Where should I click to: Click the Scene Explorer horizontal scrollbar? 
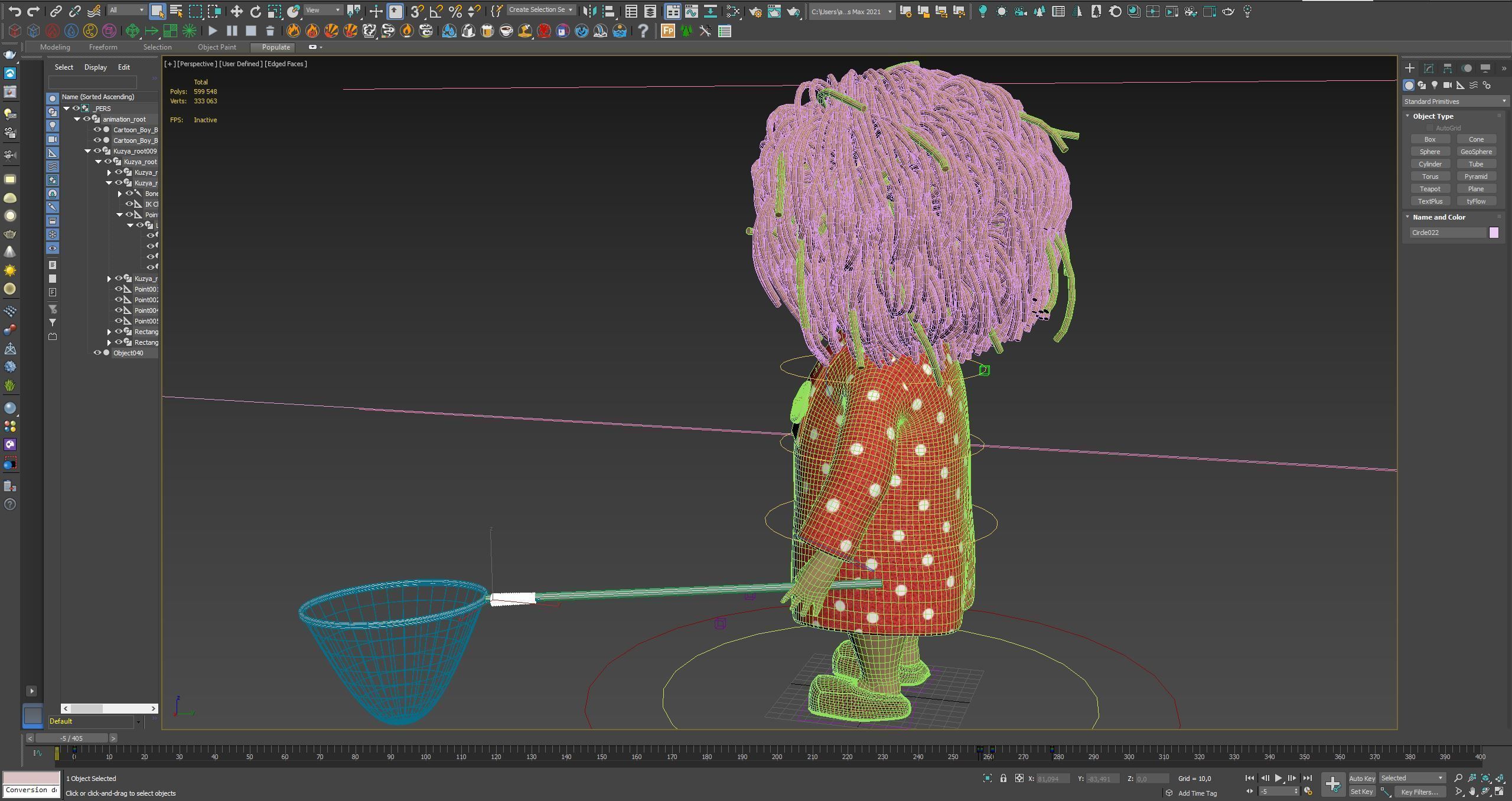click(x=109, y=708)
